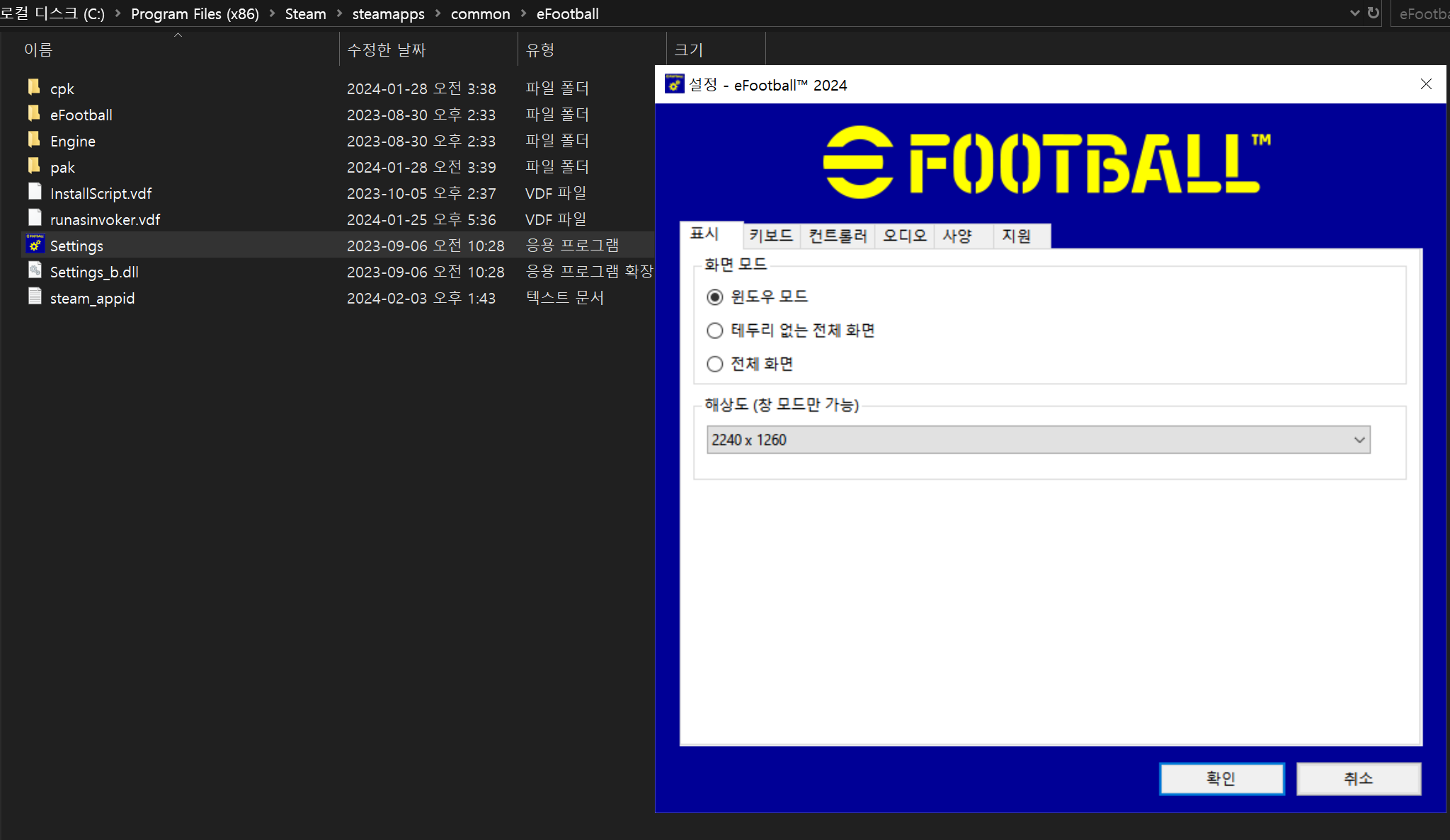Image resolution: width=1450 pixels, height=840 pixels.
Task: Select the cpk folder name
Action: (x=62, y=88)
